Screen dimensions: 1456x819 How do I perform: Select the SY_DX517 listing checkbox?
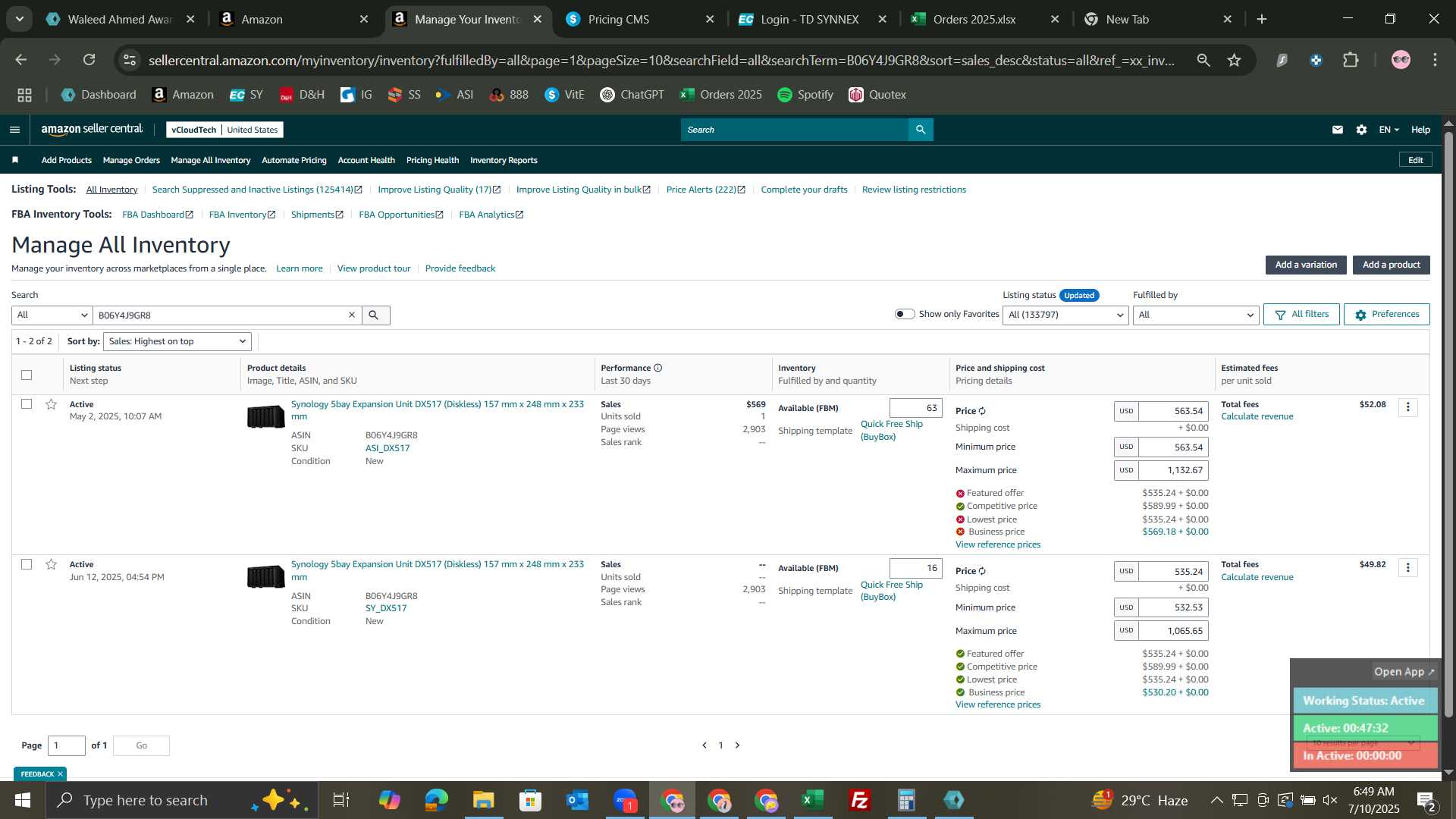tap(27, 564)
